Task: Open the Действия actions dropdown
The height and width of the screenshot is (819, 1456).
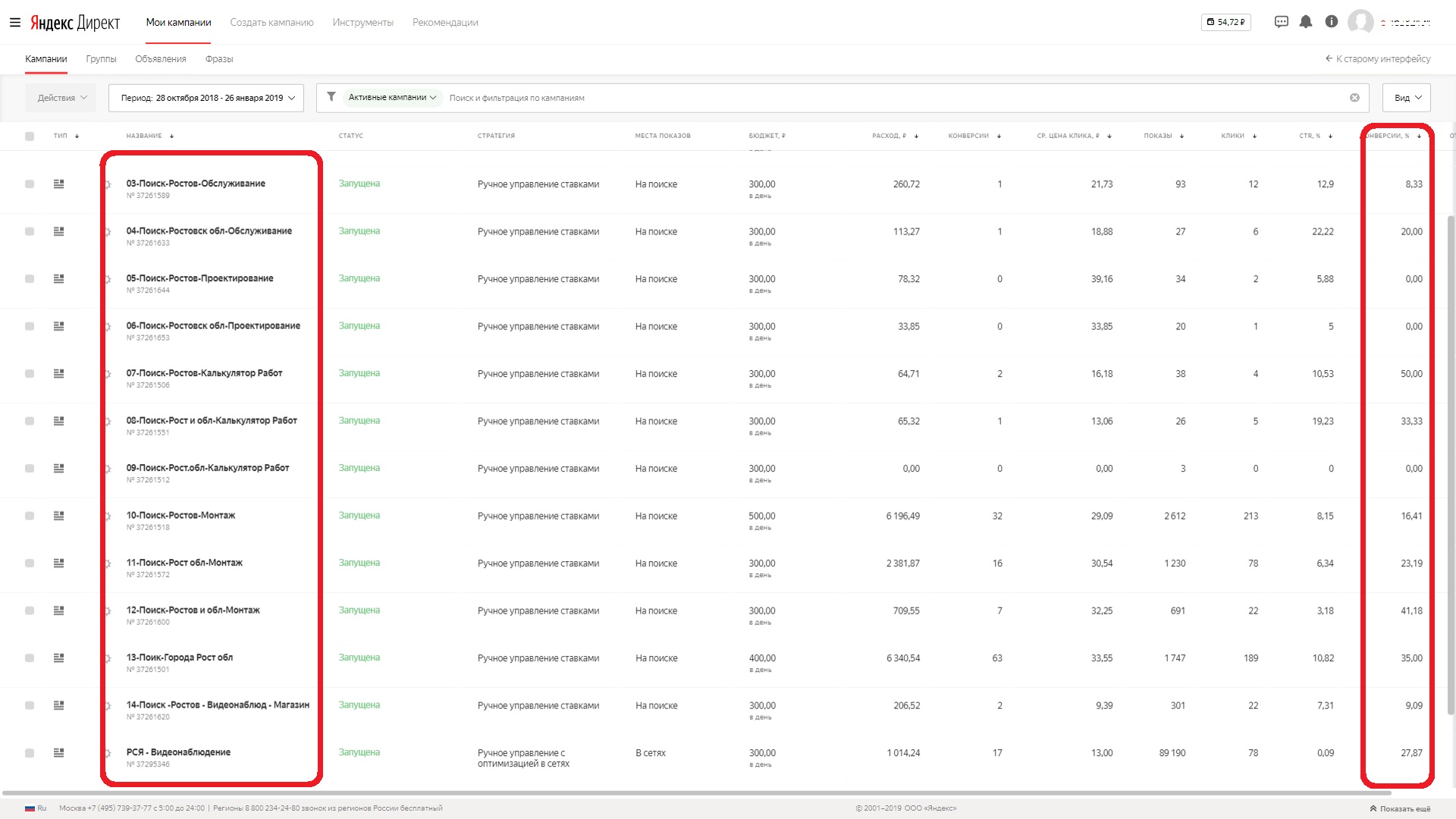Action: (62, 98)
